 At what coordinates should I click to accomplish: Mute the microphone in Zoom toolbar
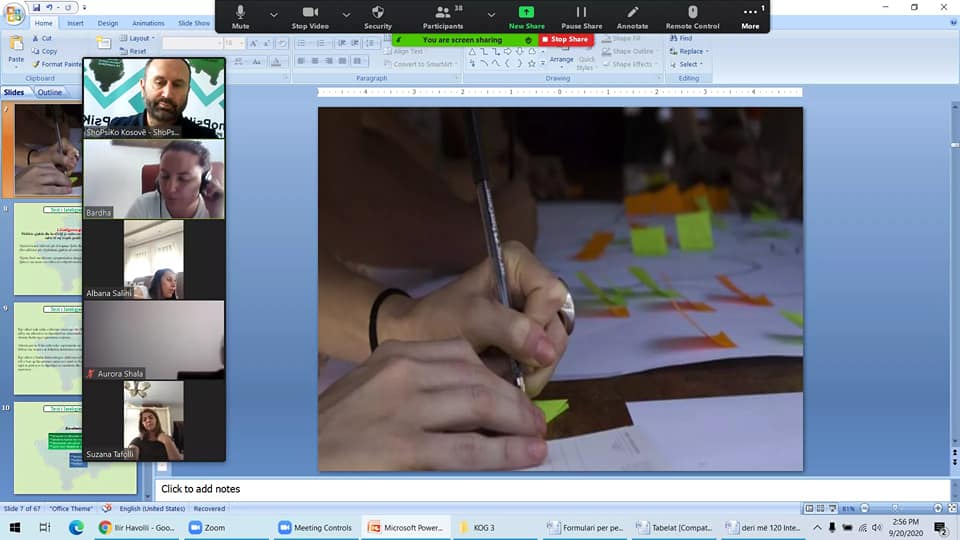point(241,17)
